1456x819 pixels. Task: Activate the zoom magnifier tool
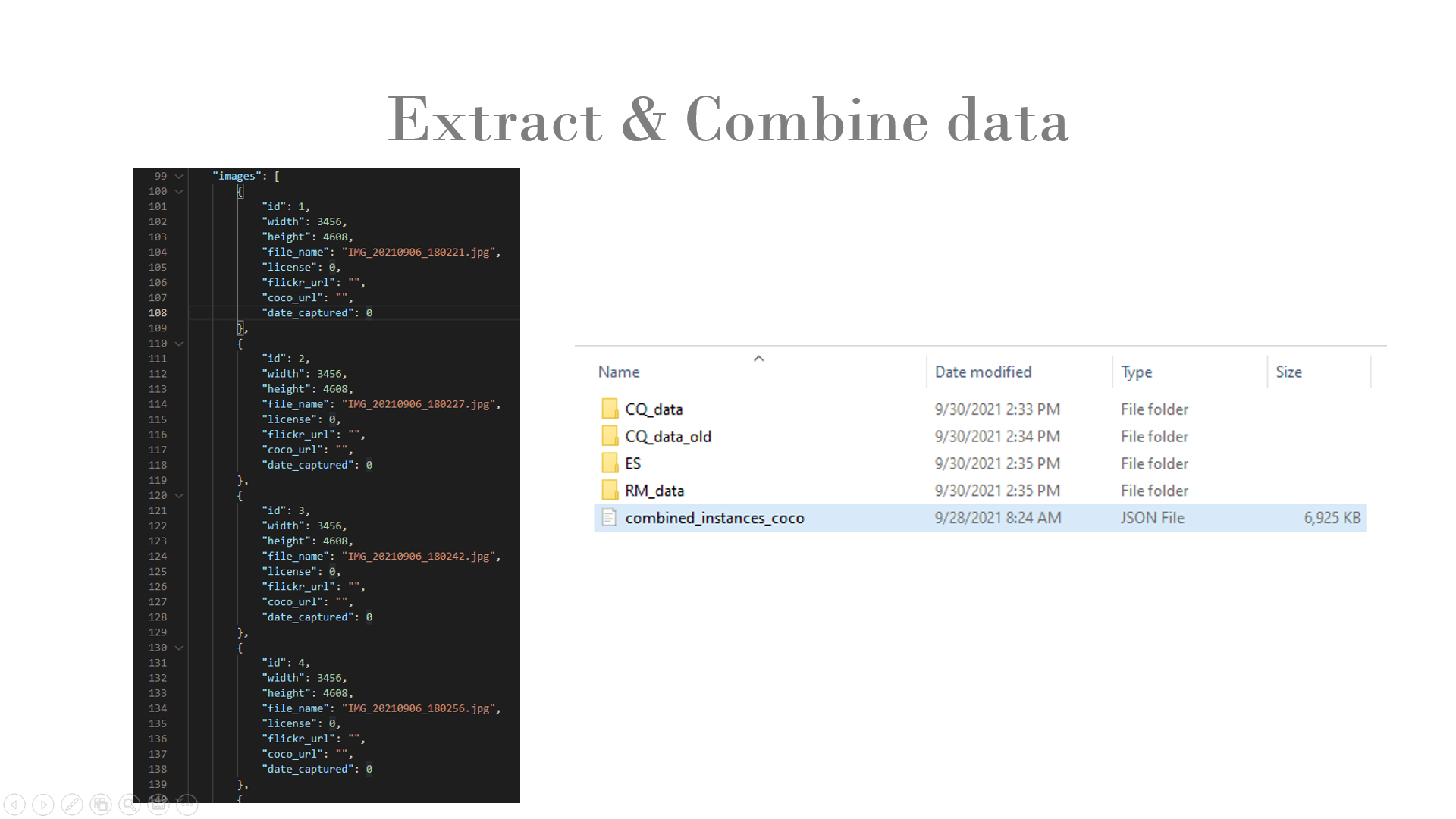(130, 804)
